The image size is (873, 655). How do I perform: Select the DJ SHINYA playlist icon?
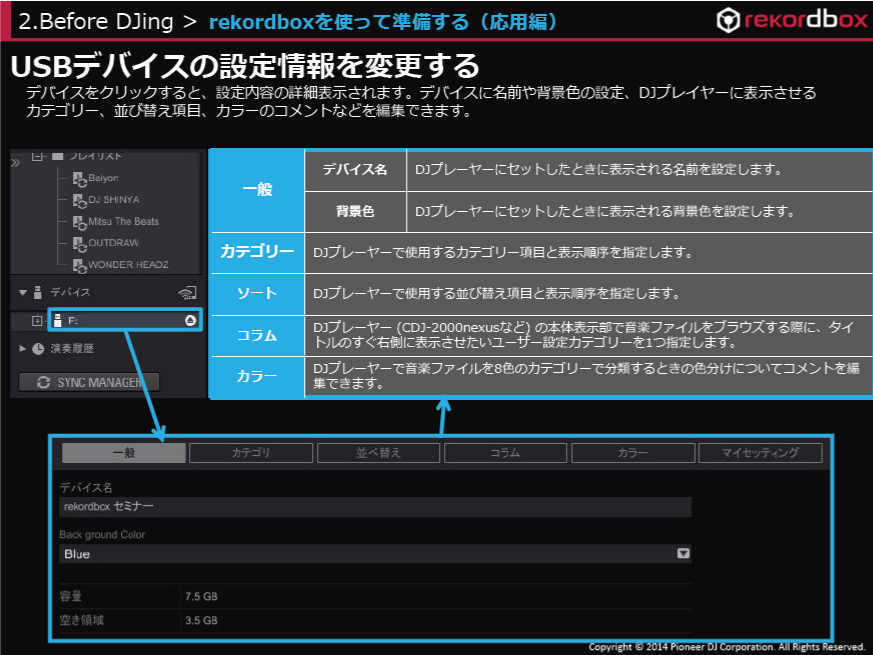[x=79, y=201]
